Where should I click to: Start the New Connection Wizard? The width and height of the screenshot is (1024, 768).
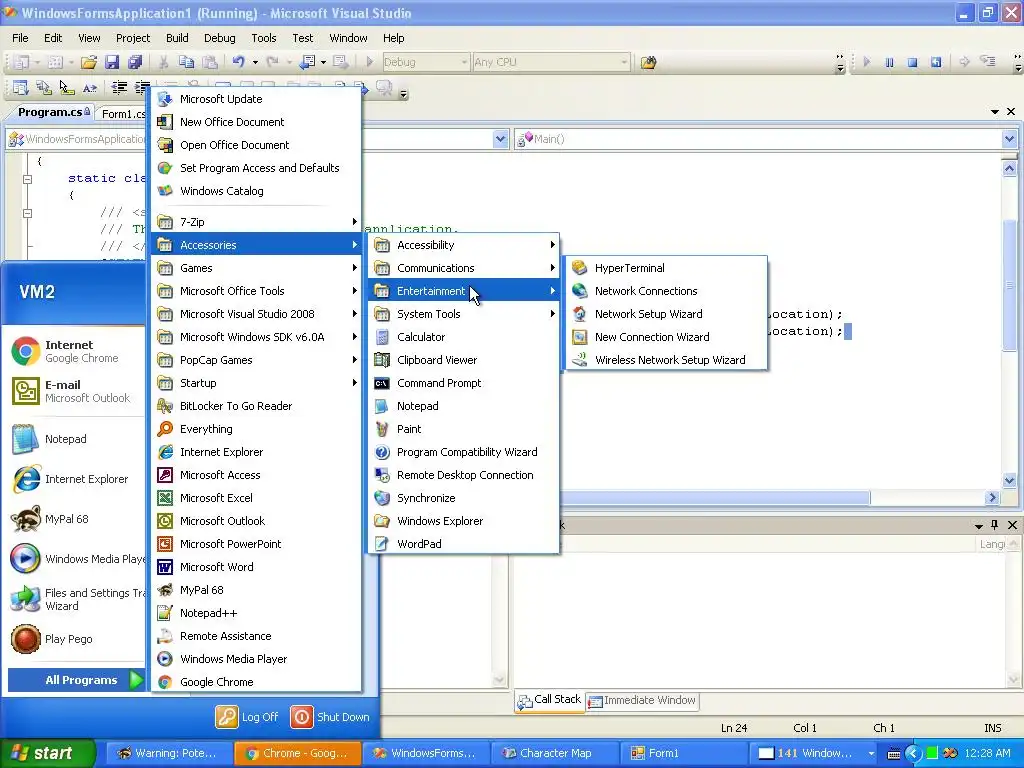(665, 336)
